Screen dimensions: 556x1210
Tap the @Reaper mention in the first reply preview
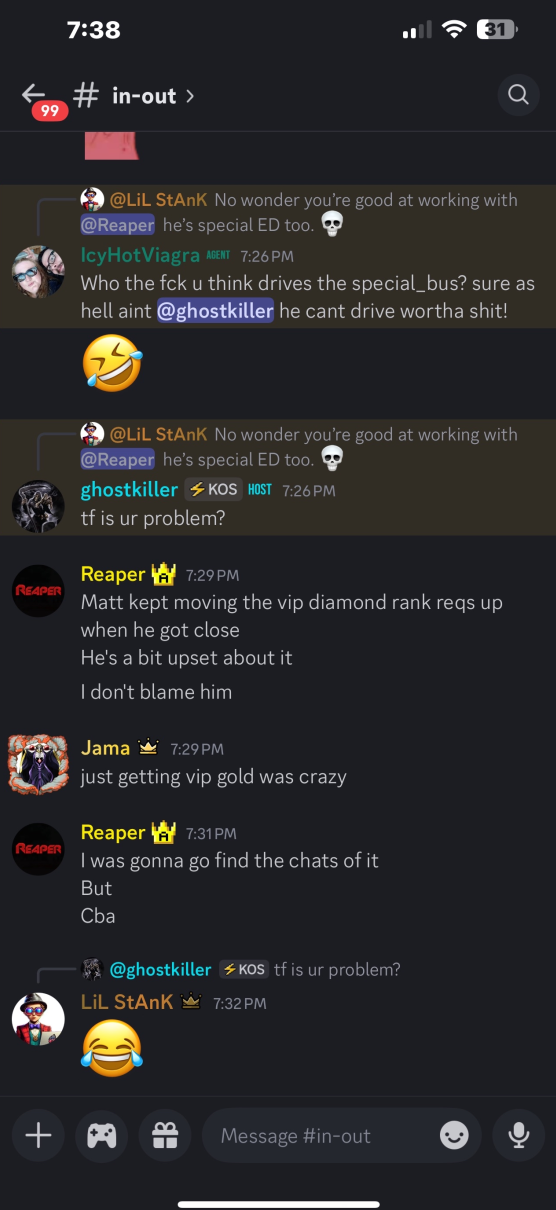click(118, 225)
